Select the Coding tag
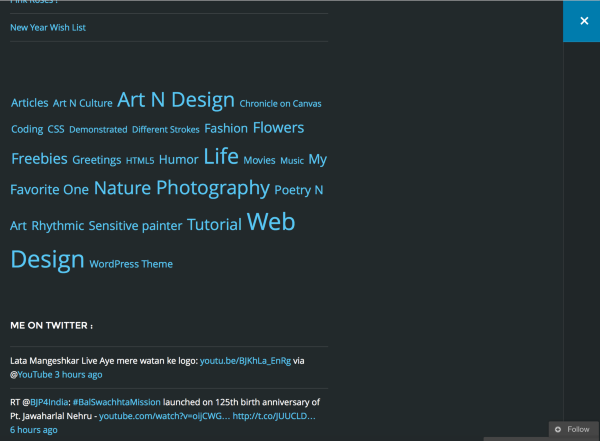This screenshot has height=441, width=600. tap(27, 130)
